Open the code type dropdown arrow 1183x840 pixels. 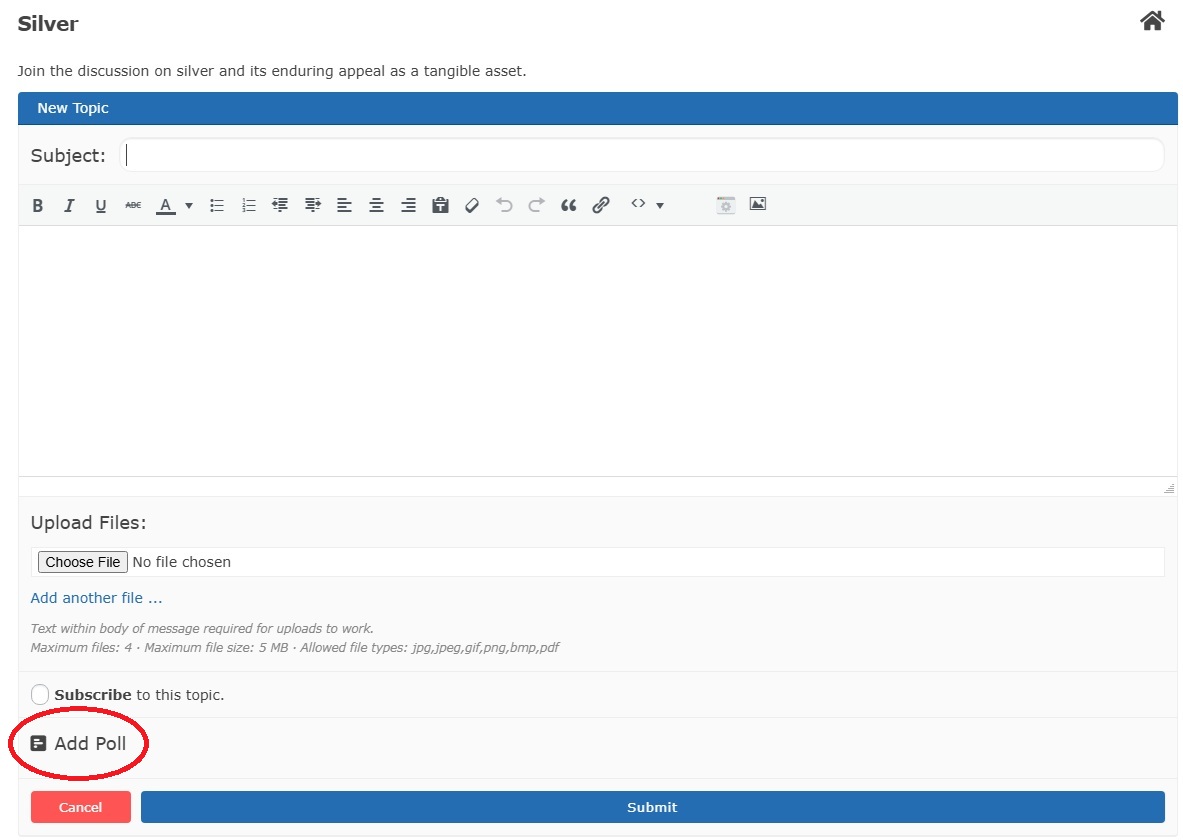[660, 205]
